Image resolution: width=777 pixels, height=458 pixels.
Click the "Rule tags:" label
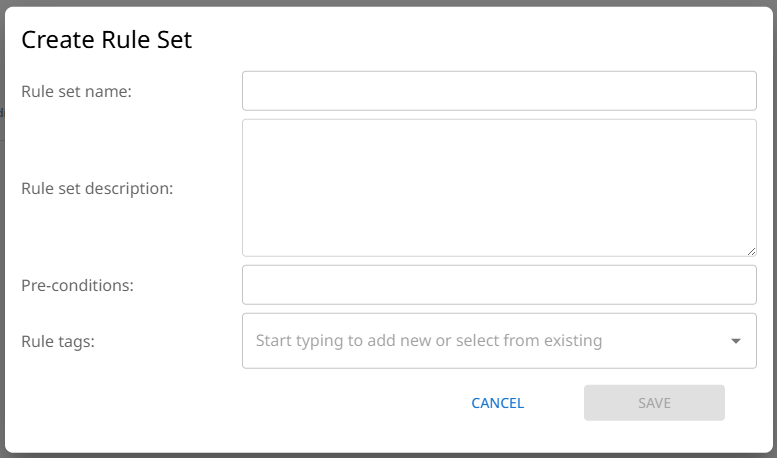click(58, 341)
